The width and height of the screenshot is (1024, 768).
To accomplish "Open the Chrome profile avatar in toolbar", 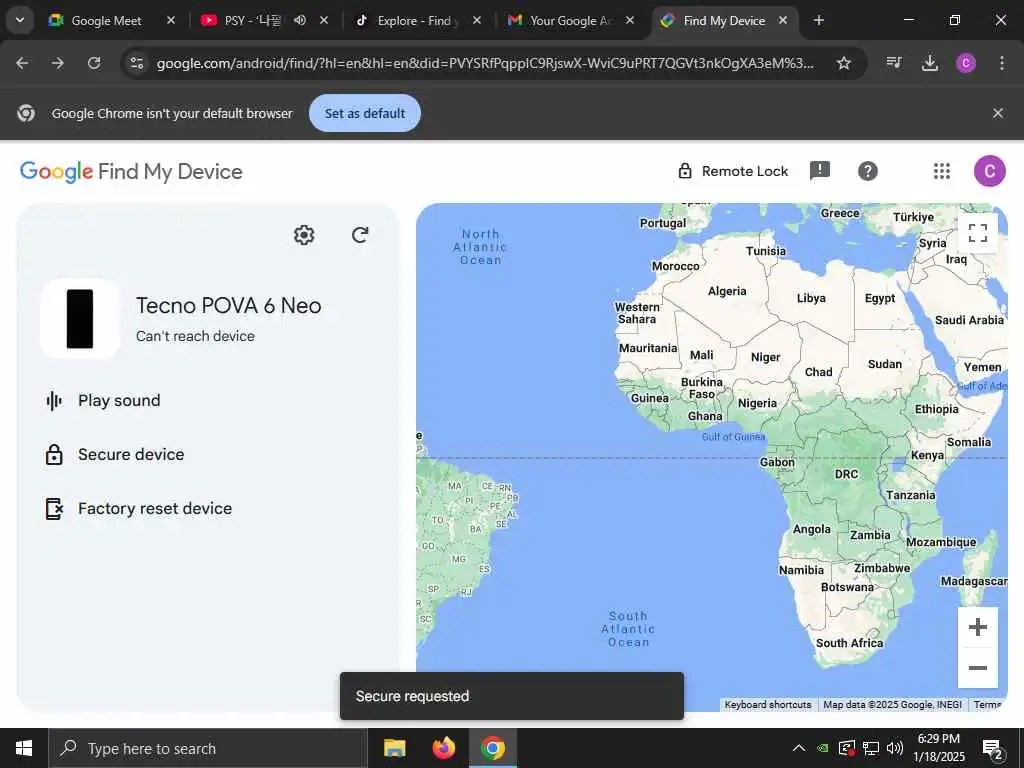I will coord(966,63).
